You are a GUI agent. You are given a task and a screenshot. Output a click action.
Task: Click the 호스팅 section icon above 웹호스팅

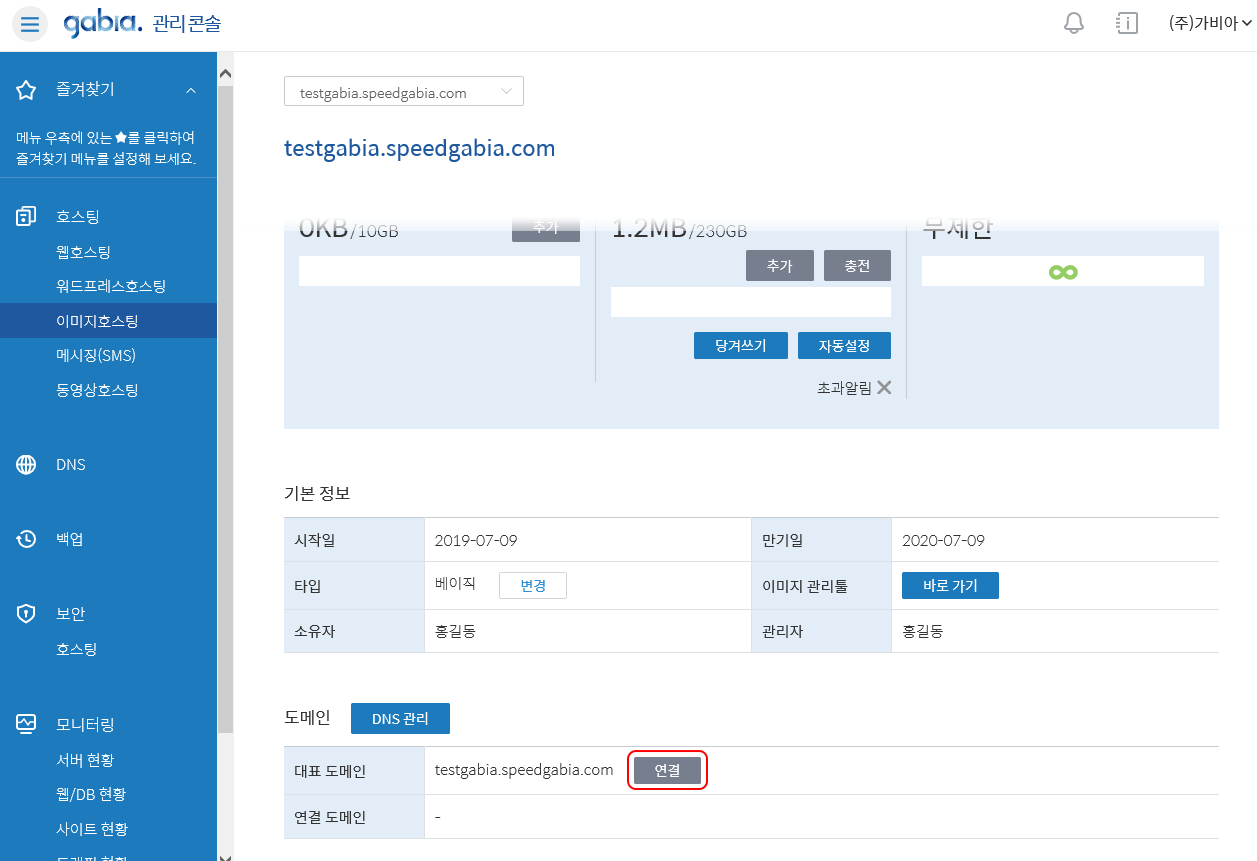tap(27, 216)
